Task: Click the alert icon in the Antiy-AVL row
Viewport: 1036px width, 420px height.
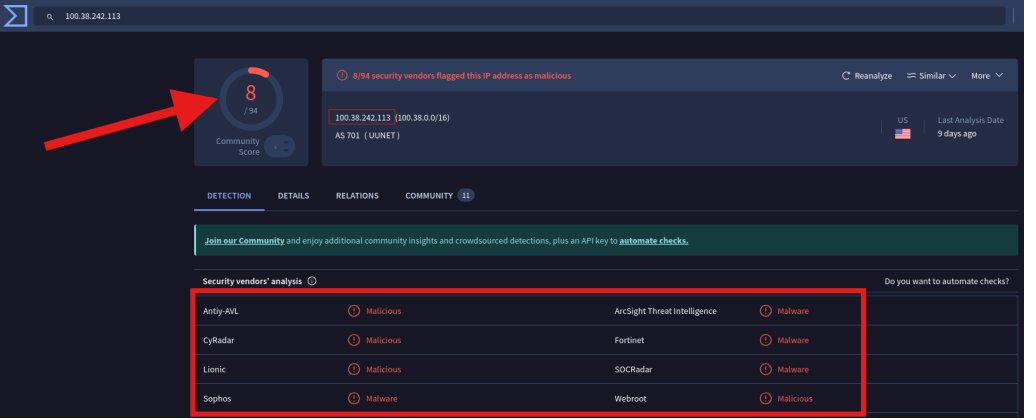Action: pos(354,311)
